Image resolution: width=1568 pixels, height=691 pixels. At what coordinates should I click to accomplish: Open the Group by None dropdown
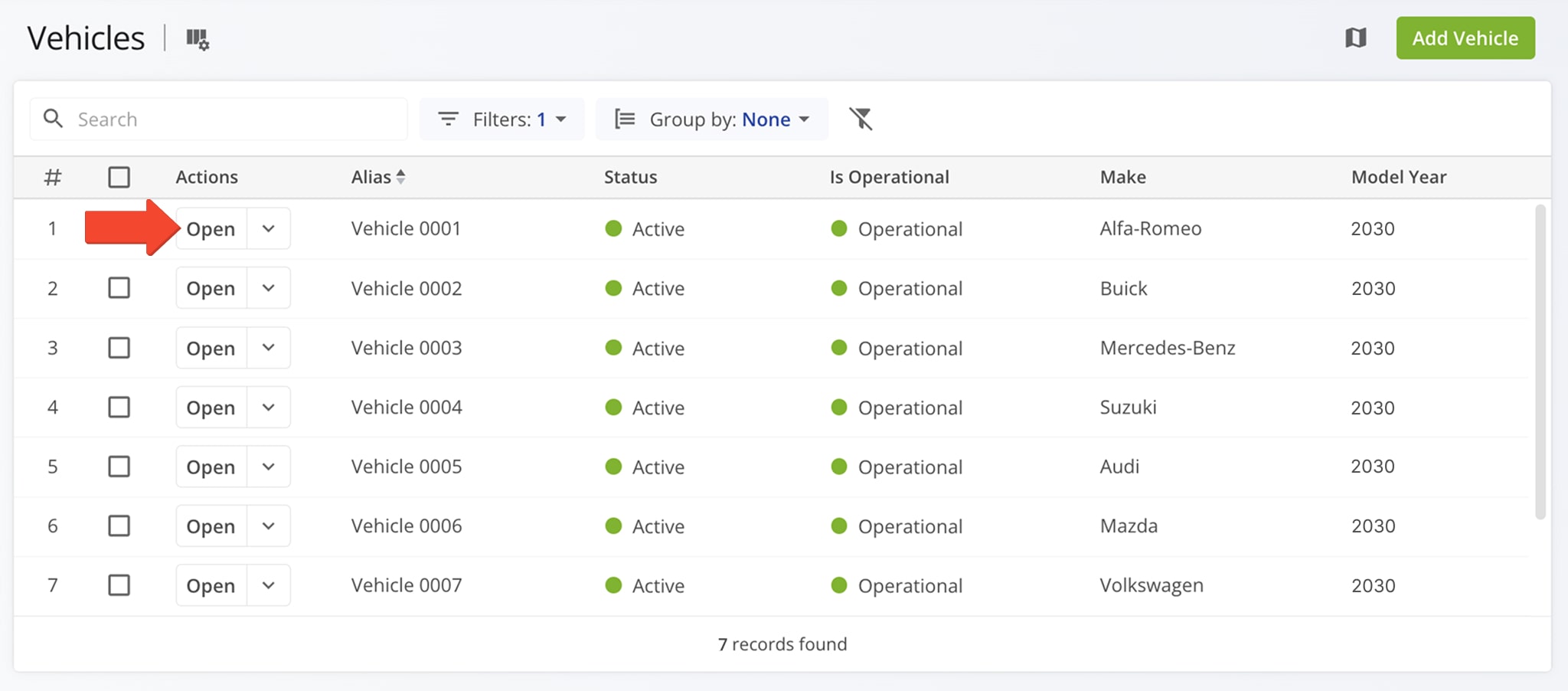712,119
